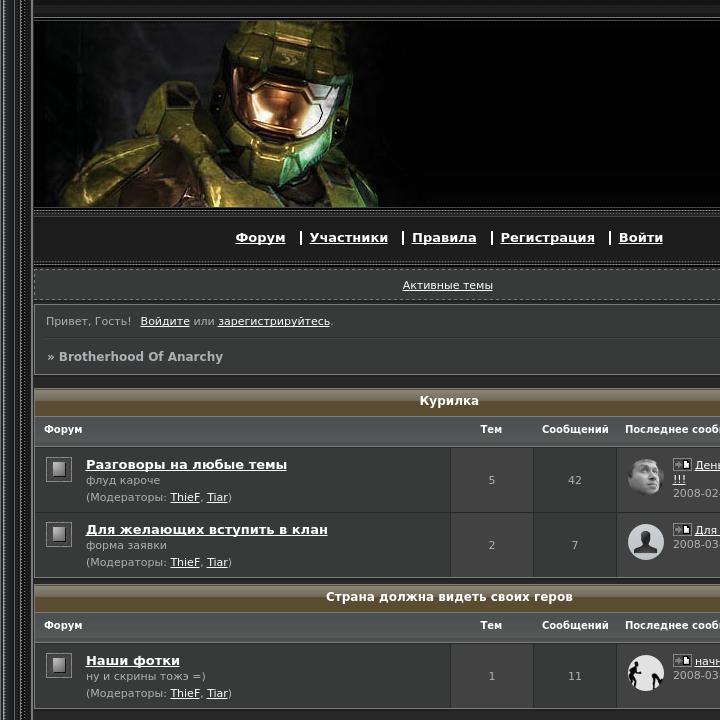Click the !!! last post link
720x720 pixels.
click(x=679, y=479)
